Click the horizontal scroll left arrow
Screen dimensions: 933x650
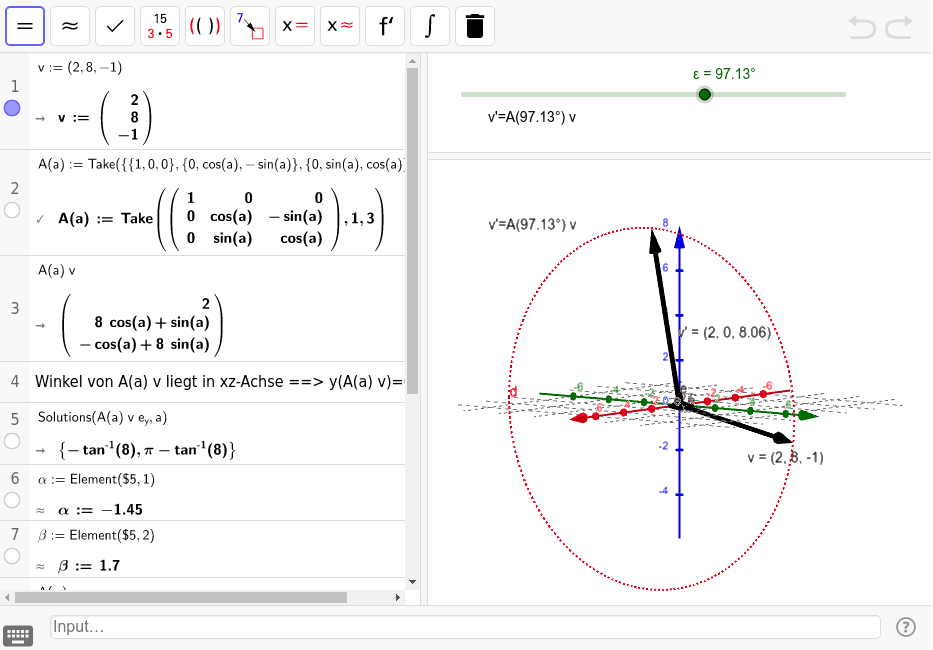tap(7, 597)
